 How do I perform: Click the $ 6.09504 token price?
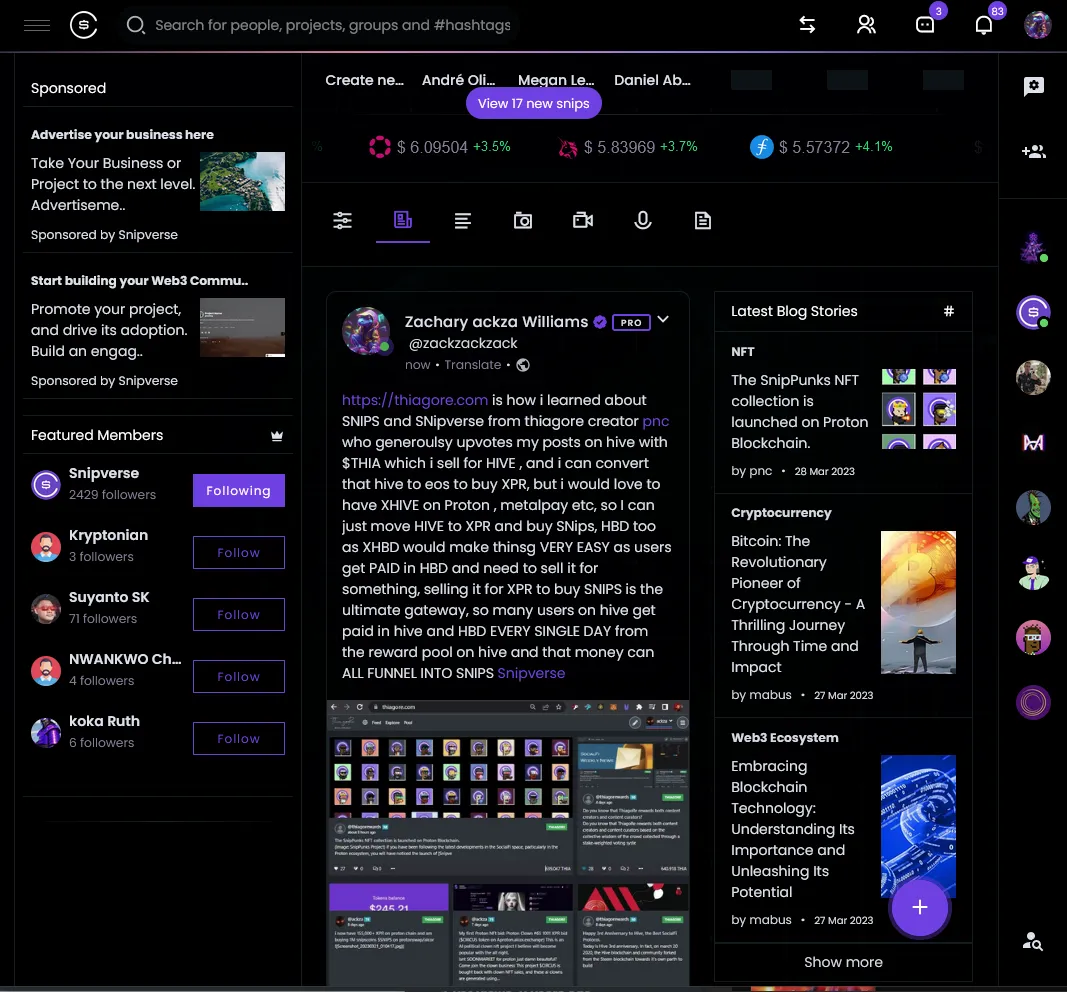[432, 147]
